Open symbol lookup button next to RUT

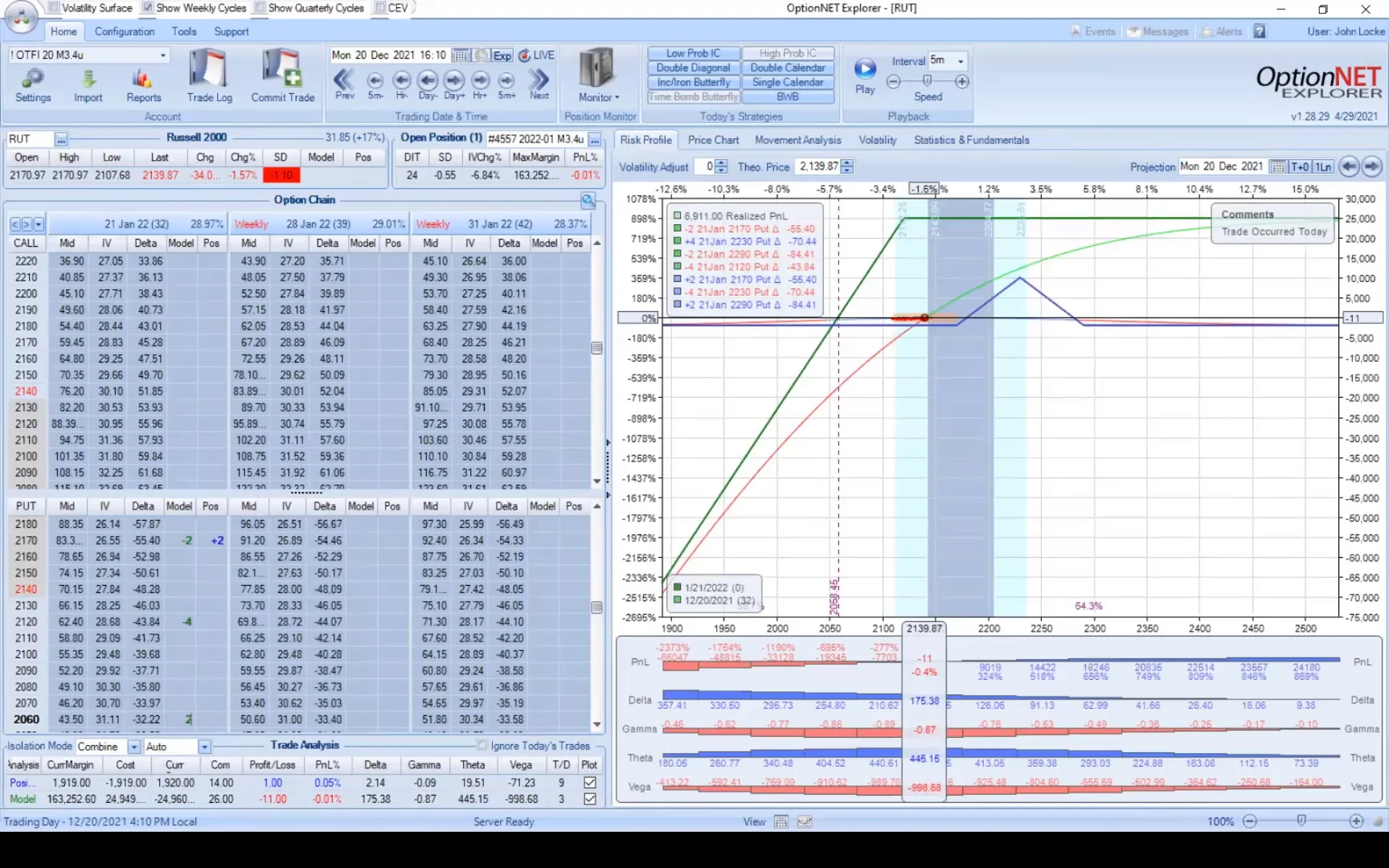pos(61,139)
